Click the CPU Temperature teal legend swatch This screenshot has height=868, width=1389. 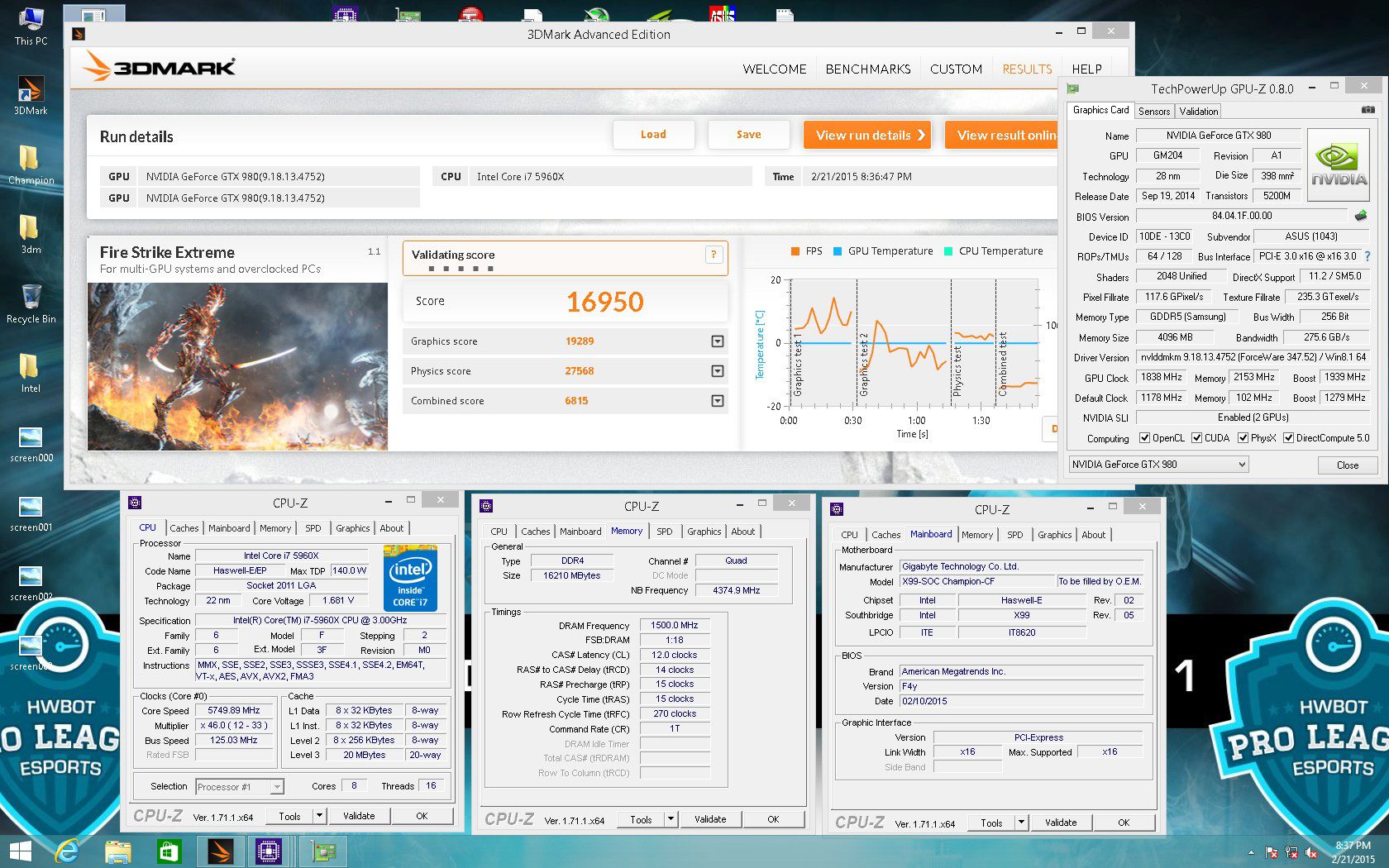point(948,251)
